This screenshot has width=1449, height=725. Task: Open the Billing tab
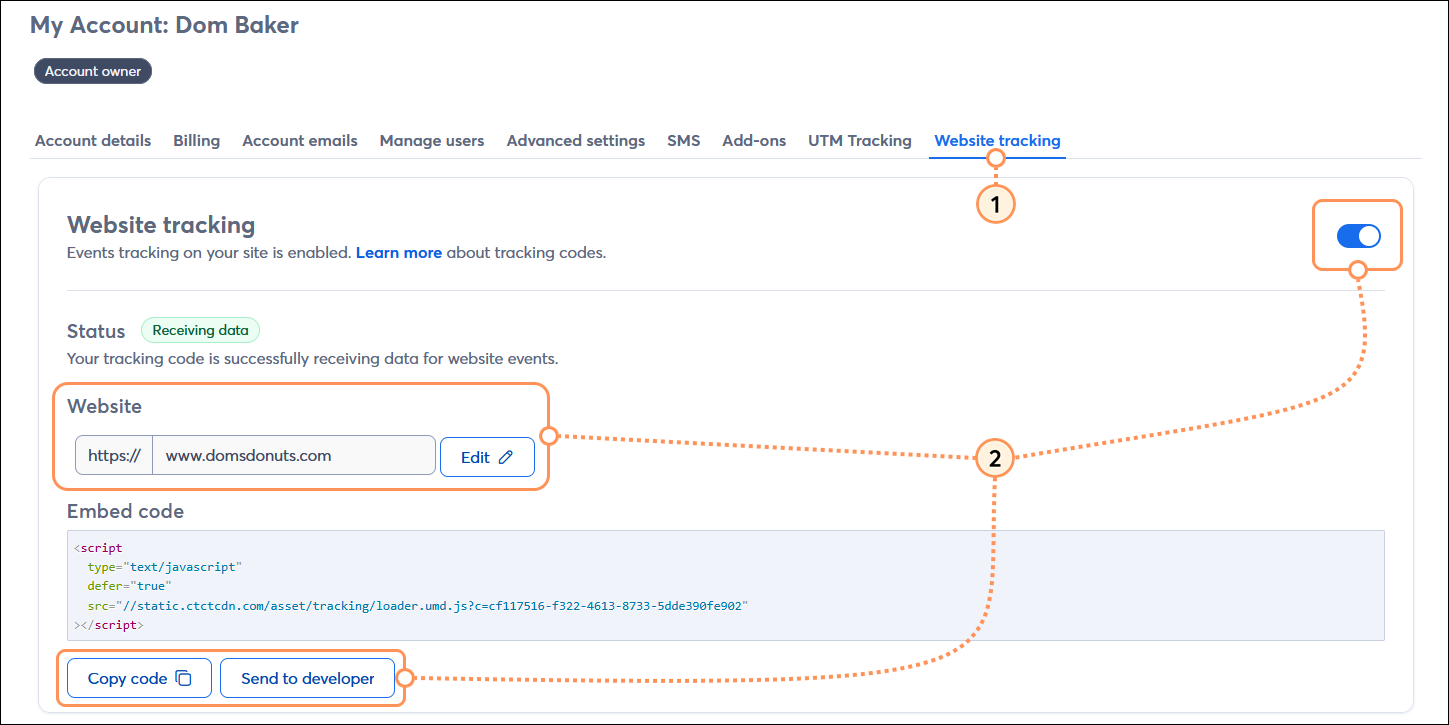click(x=196, y=140)
